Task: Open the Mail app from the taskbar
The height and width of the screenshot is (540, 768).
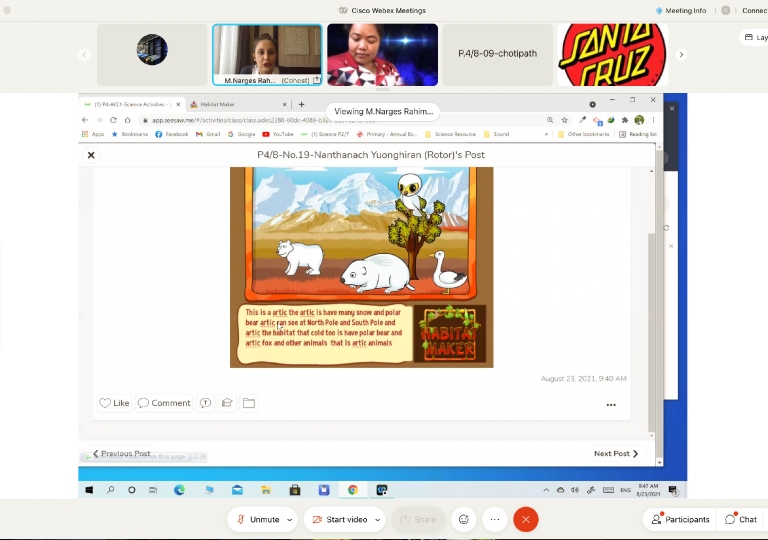Action: (238, 490)
